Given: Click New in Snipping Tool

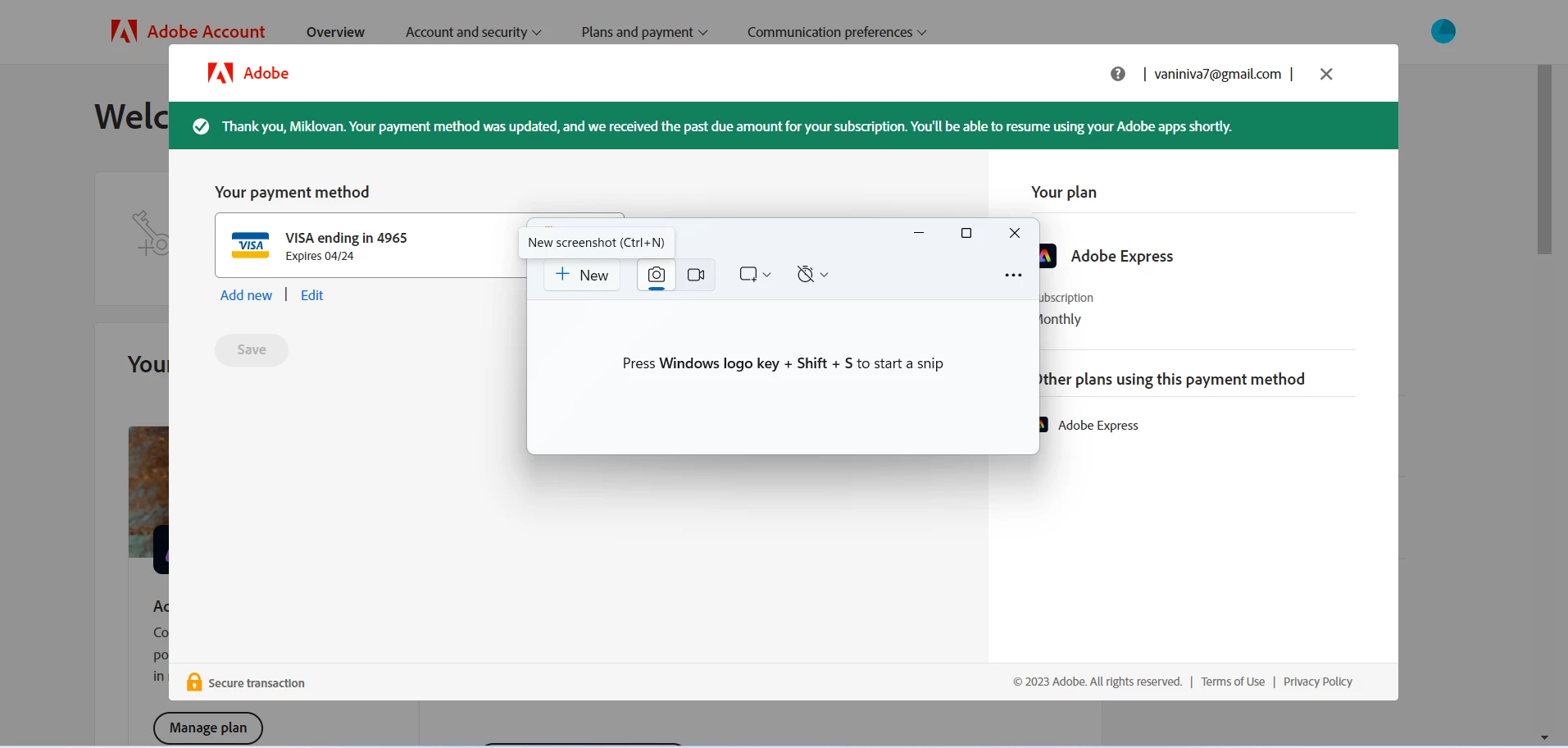Looking at the screenshot, I should pyautogui.click(x=582, y=275).
